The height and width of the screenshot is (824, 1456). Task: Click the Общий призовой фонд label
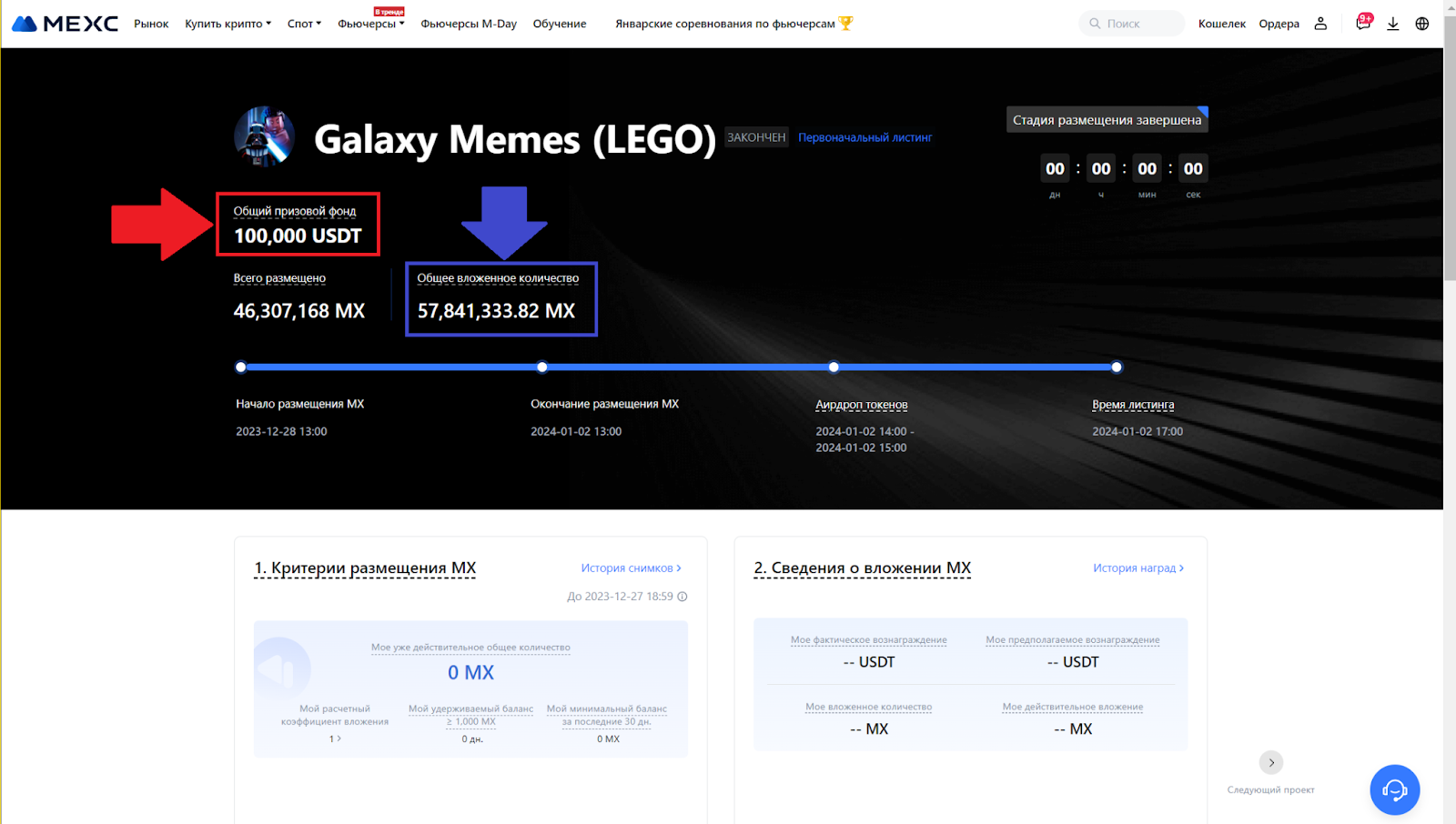(295, 211)
